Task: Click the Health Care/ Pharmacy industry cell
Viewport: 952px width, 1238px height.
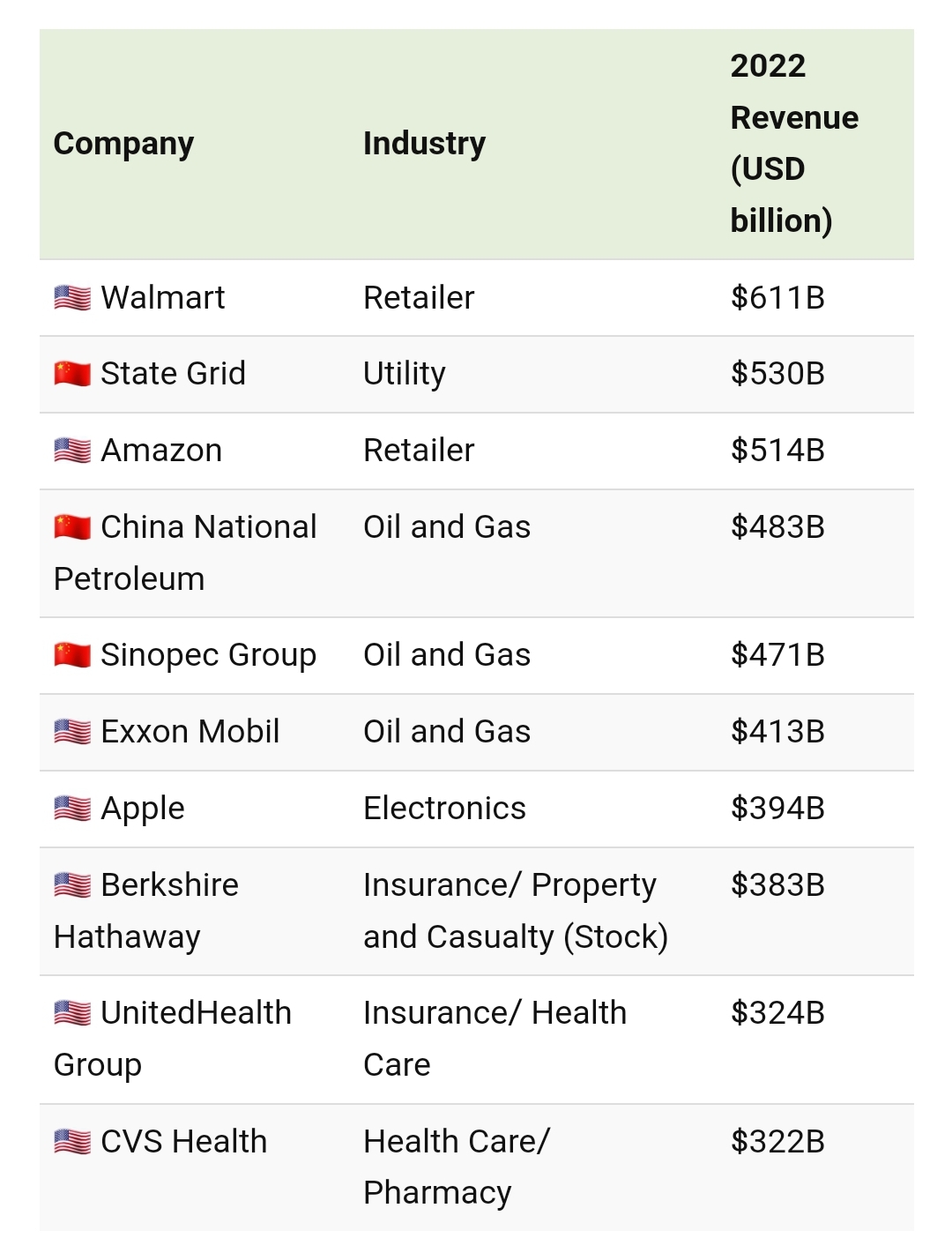Action: click(x=456, y=1167)
